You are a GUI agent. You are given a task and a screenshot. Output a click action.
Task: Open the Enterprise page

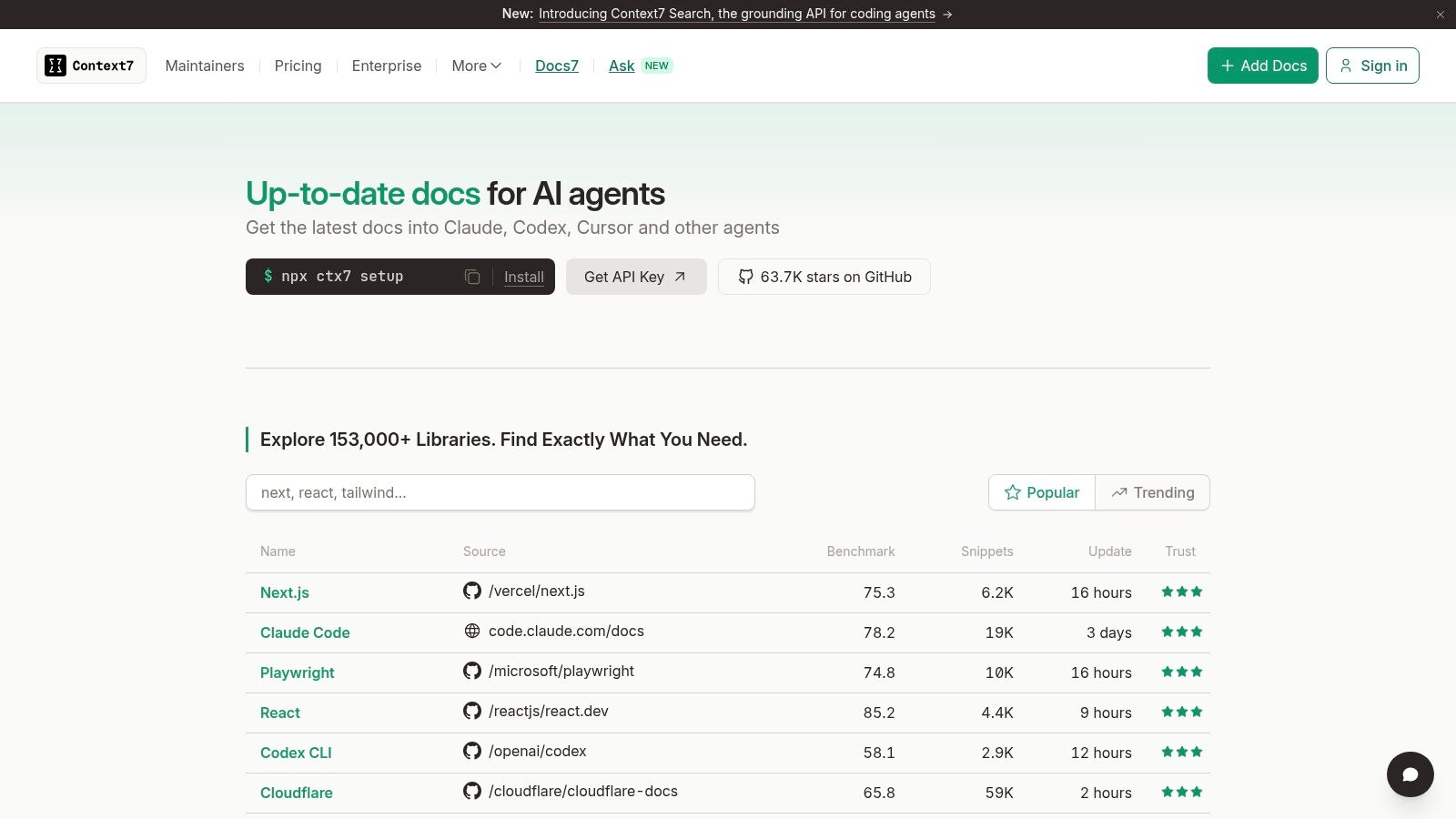pyautogui.click(x=387, y=66)
